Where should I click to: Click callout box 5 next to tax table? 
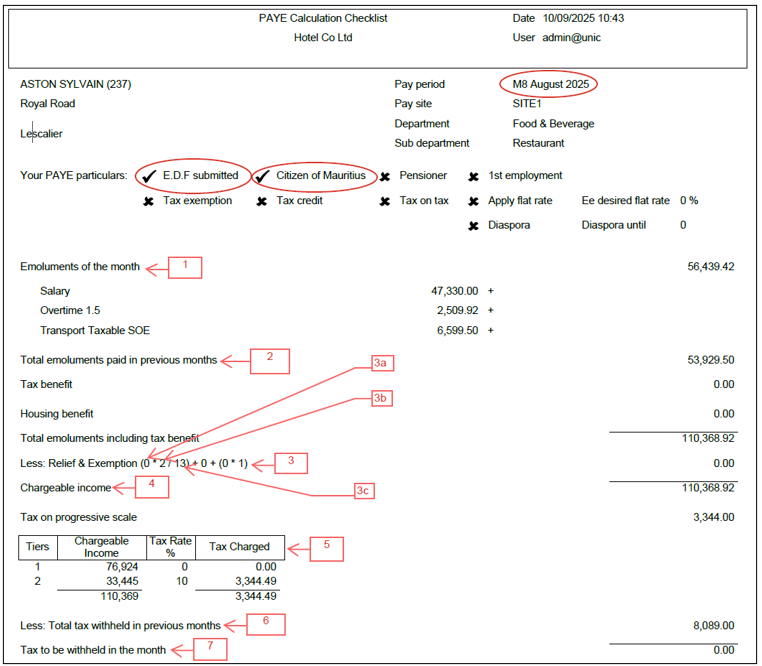tap(326, 547)
